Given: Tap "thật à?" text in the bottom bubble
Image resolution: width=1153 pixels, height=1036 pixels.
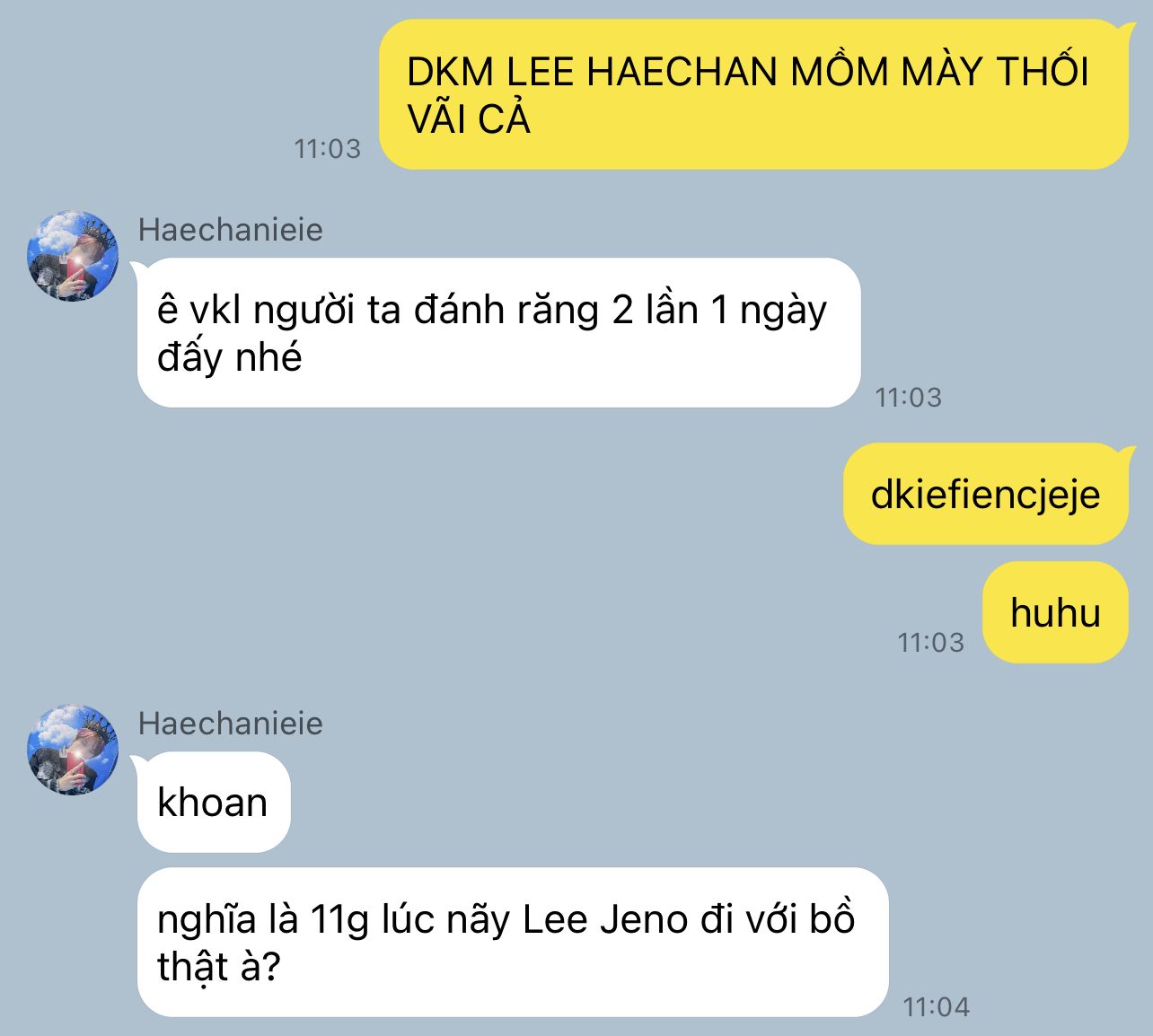Looking at the screenshot, I should [x=219, y=968].
